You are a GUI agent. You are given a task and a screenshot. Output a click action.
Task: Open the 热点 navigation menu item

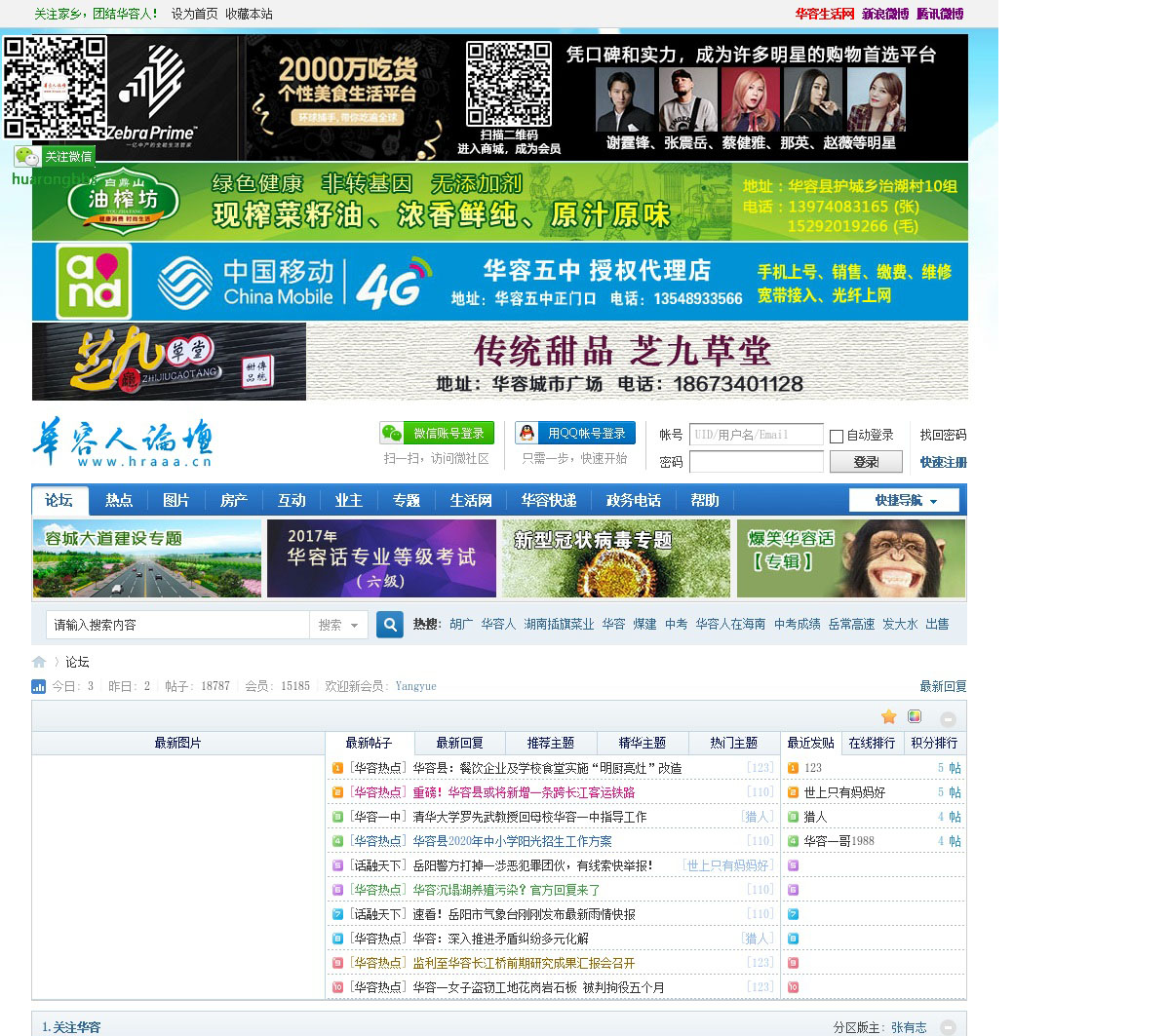(x=119, y=501)
